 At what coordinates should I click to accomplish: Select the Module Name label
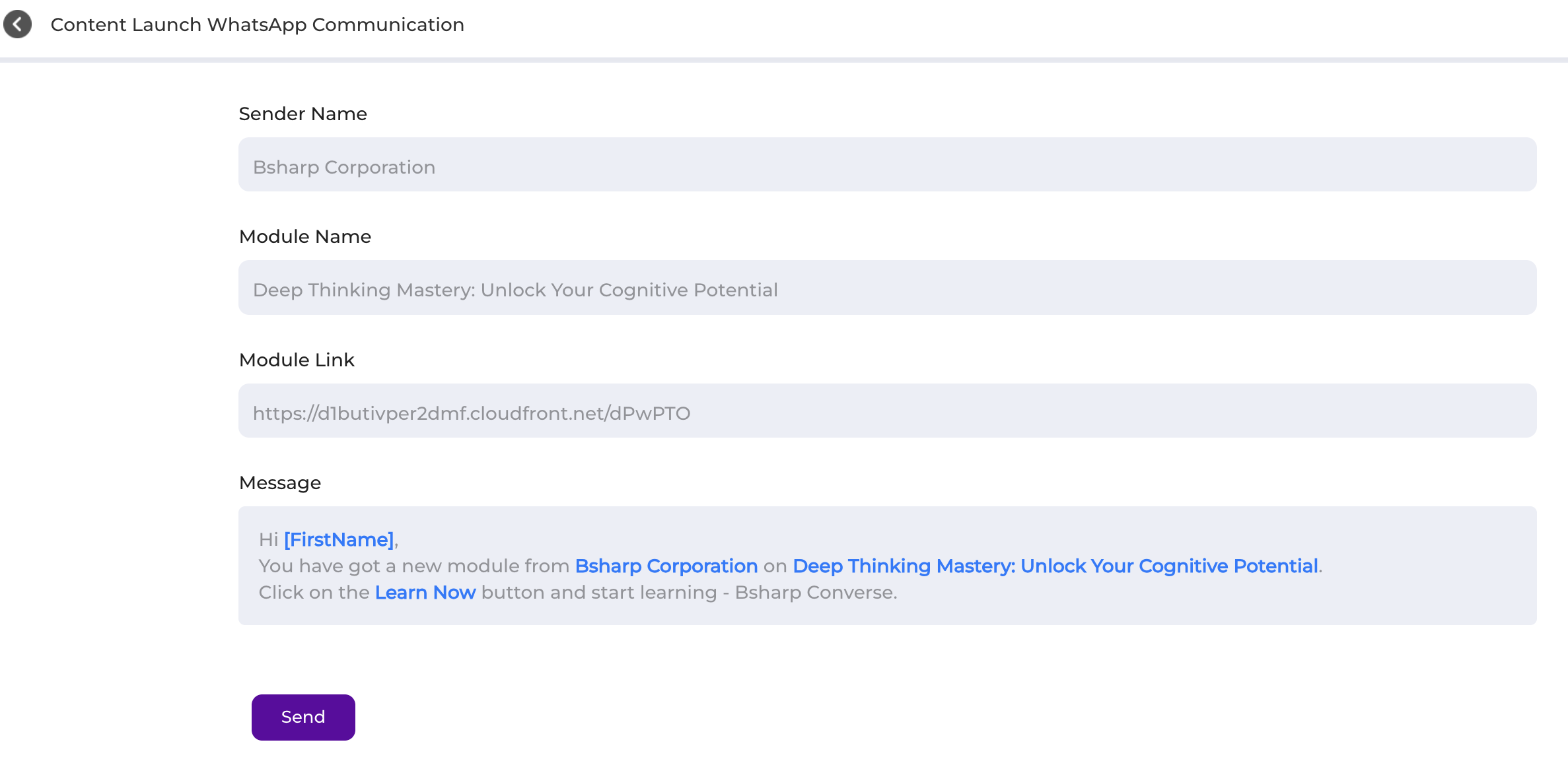305,236
